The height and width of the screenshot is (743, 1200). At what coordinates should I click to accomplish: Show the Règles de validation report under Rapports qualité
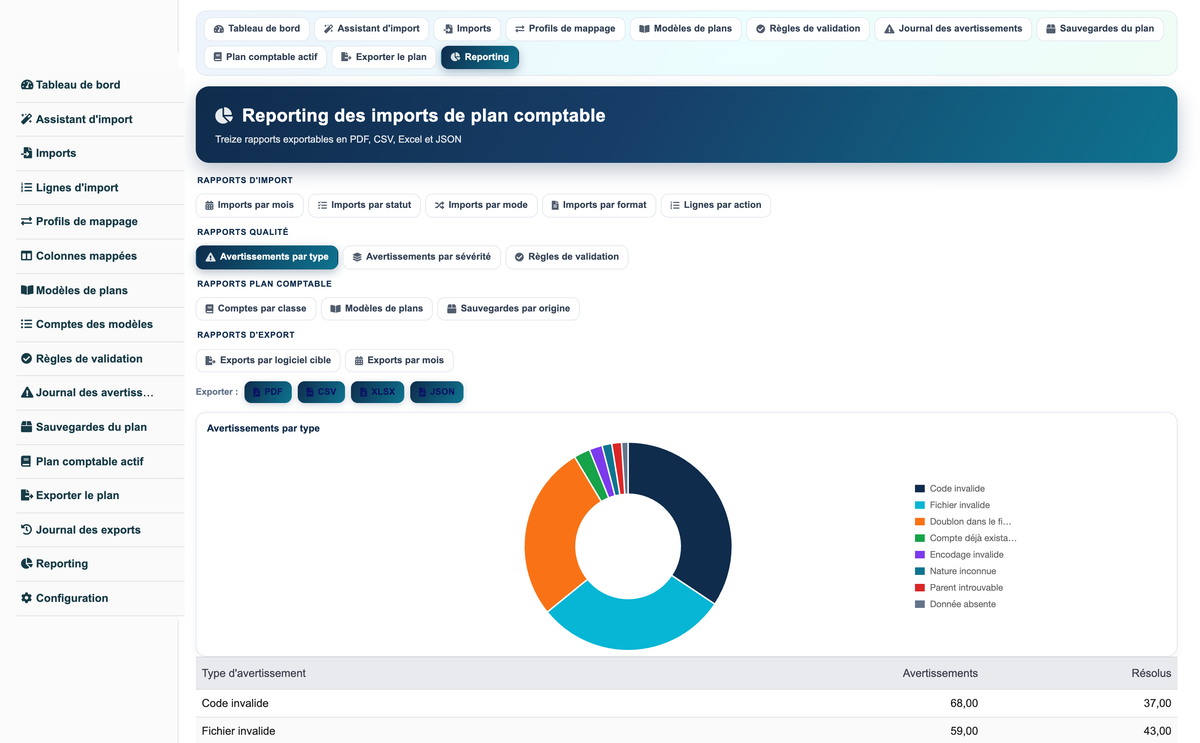[567, 257]
